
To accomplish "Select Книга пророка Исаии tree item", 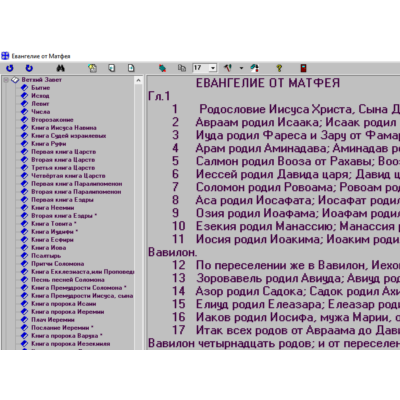I will tap(64, 304).
